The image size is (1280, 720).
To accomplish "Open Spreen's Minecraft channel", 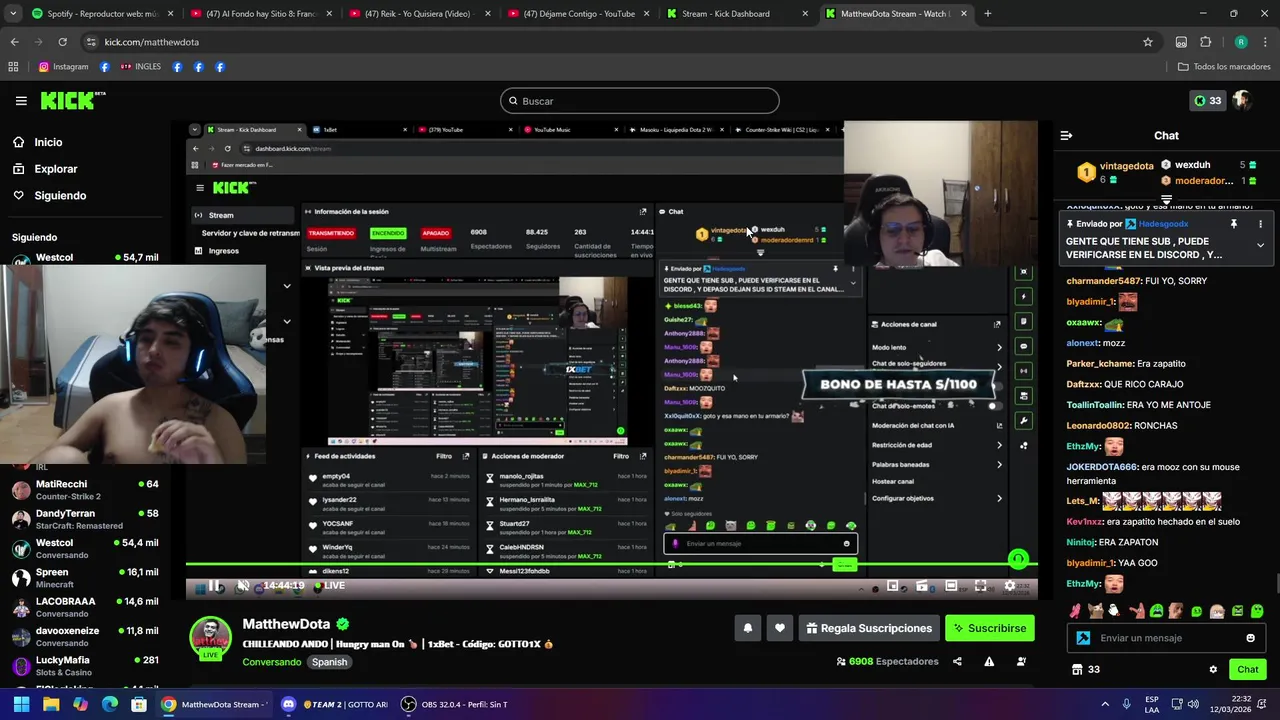I will 85,578.
